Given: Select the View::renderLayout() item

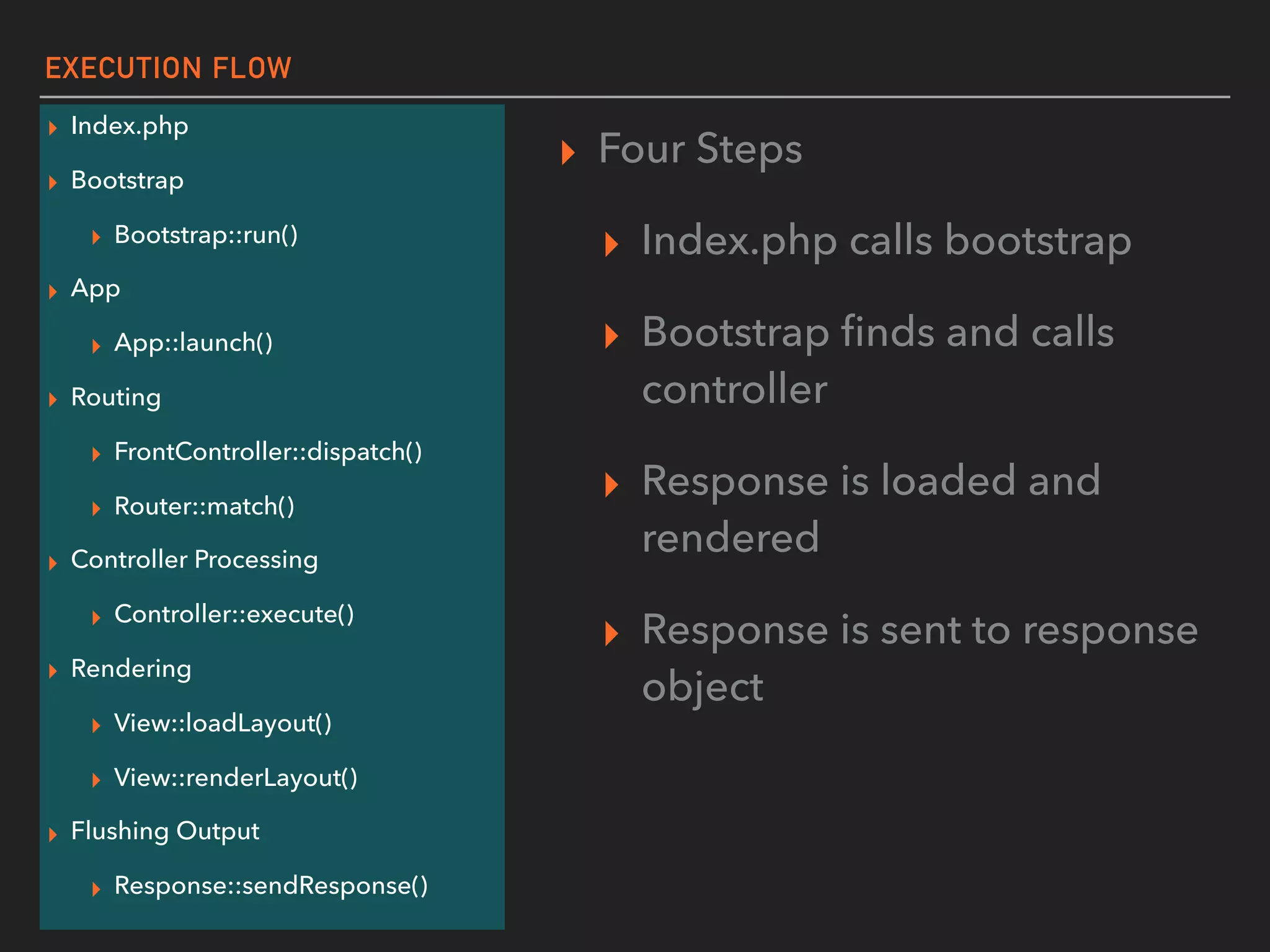Looking at the screenshot, I should point(236,778).
